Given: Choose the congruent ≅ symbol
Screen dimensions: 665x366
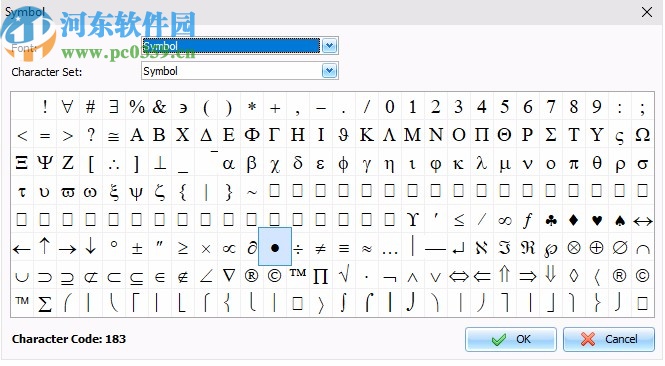Looking at the screenshot, I should [x=113, y=136].
